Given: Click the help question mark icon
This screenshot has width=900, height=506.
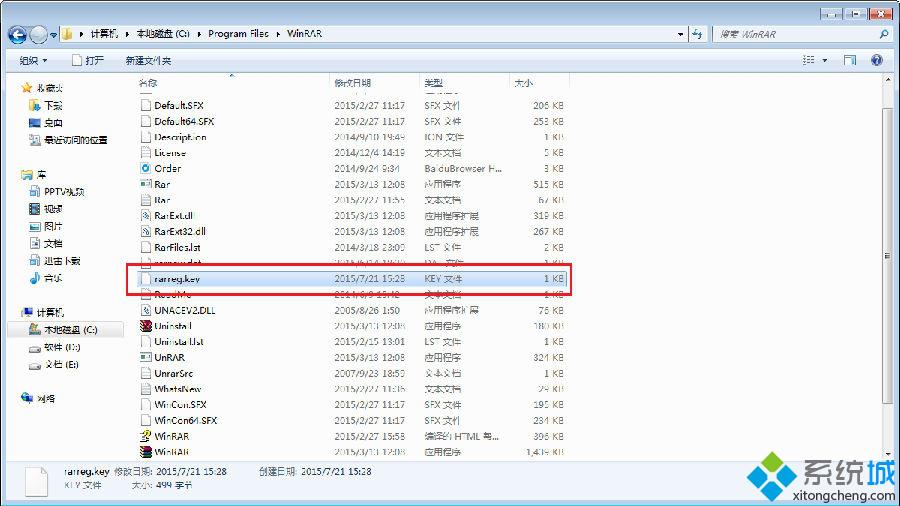Looking at the screenshot, I should (x=877, y=60).
